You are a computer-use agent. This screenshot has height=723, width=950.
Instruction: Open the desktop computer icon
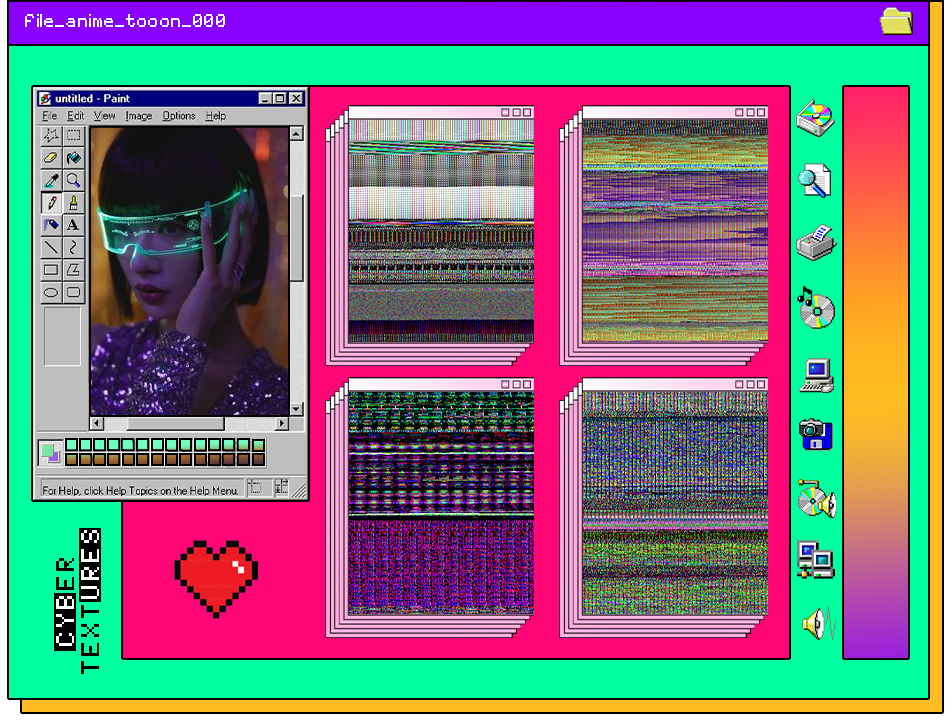pyautogui.click(x=817, y=376)
